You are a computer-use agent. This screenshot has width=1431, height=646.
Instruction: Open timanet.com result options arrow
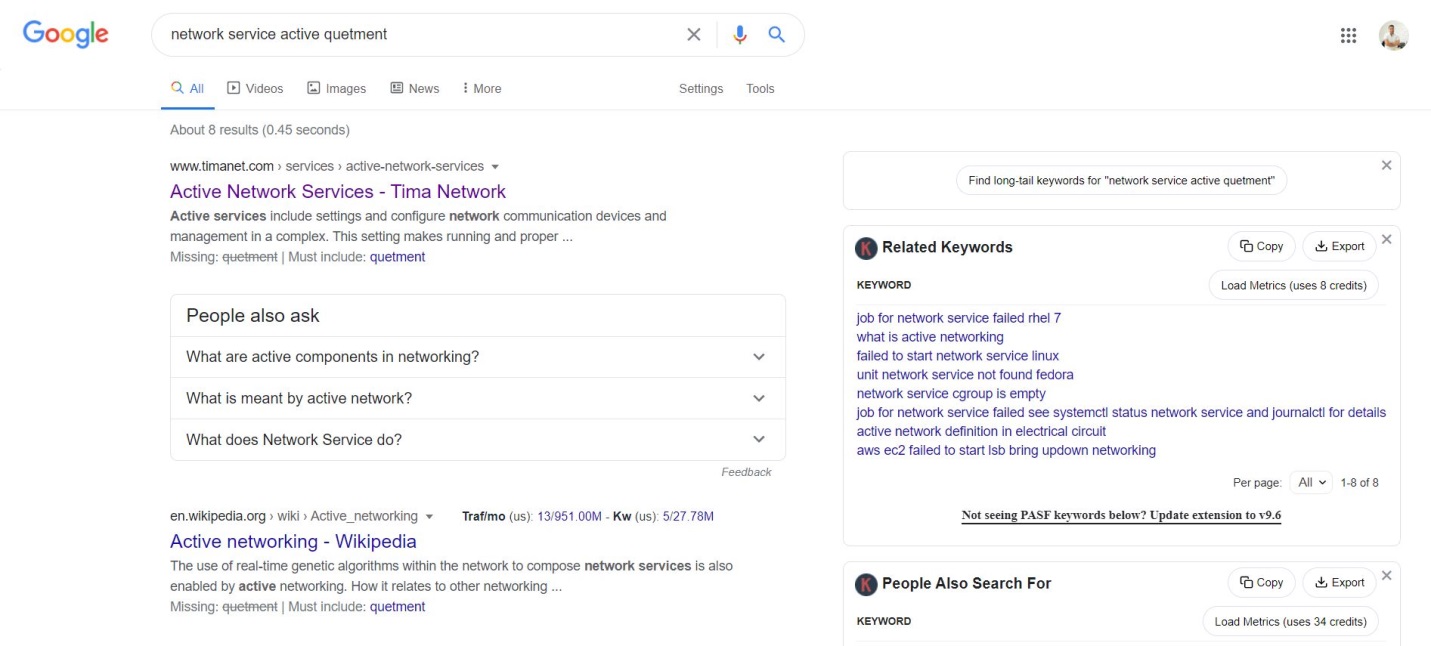[495, 167]
